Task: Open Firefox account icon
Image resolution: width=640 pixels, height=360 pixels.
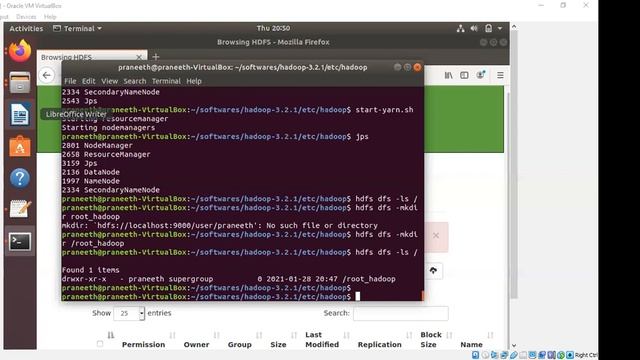Action: pyautogui.click(x=481, y=75)
